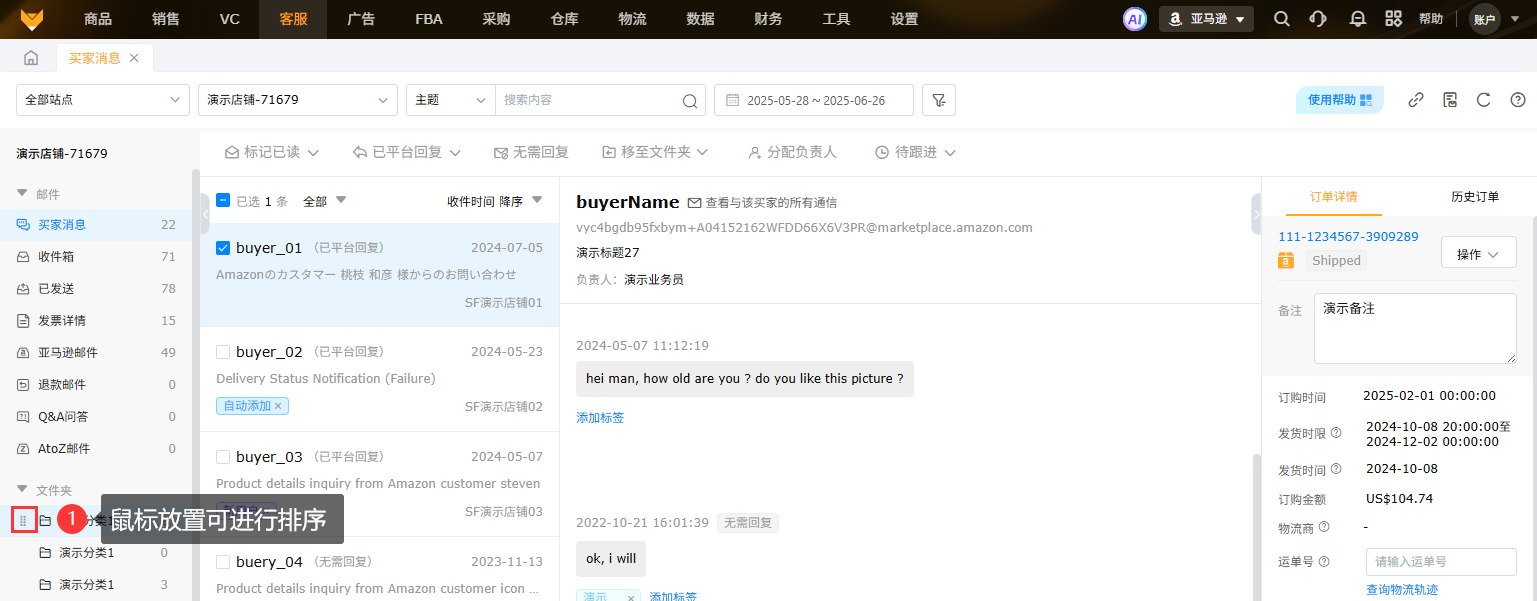Open the 操作 dropdown button
The image size is (1537, 601).
pos(1478,254)
